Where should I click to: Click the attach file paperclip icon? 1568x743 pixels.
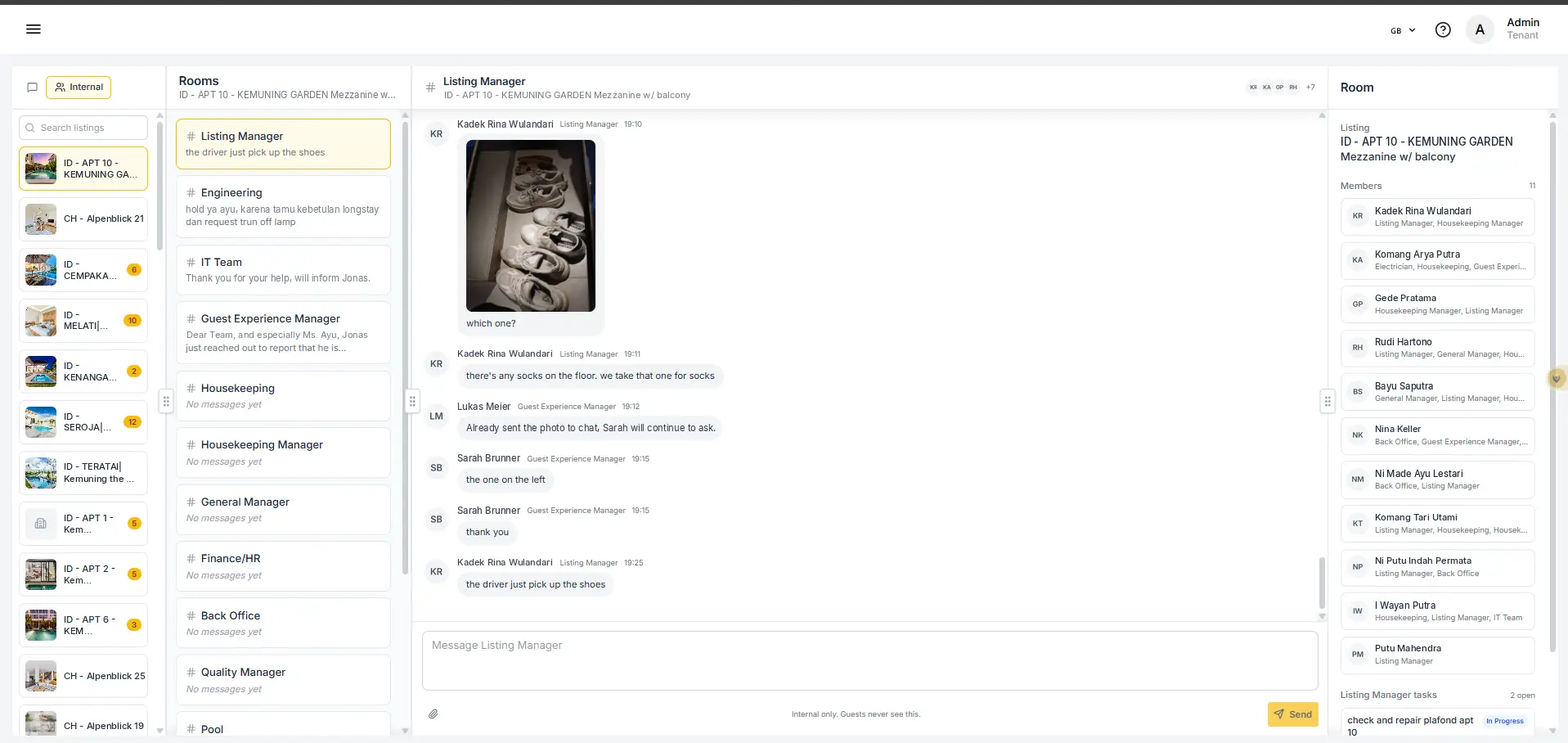(x=434, y=714)
